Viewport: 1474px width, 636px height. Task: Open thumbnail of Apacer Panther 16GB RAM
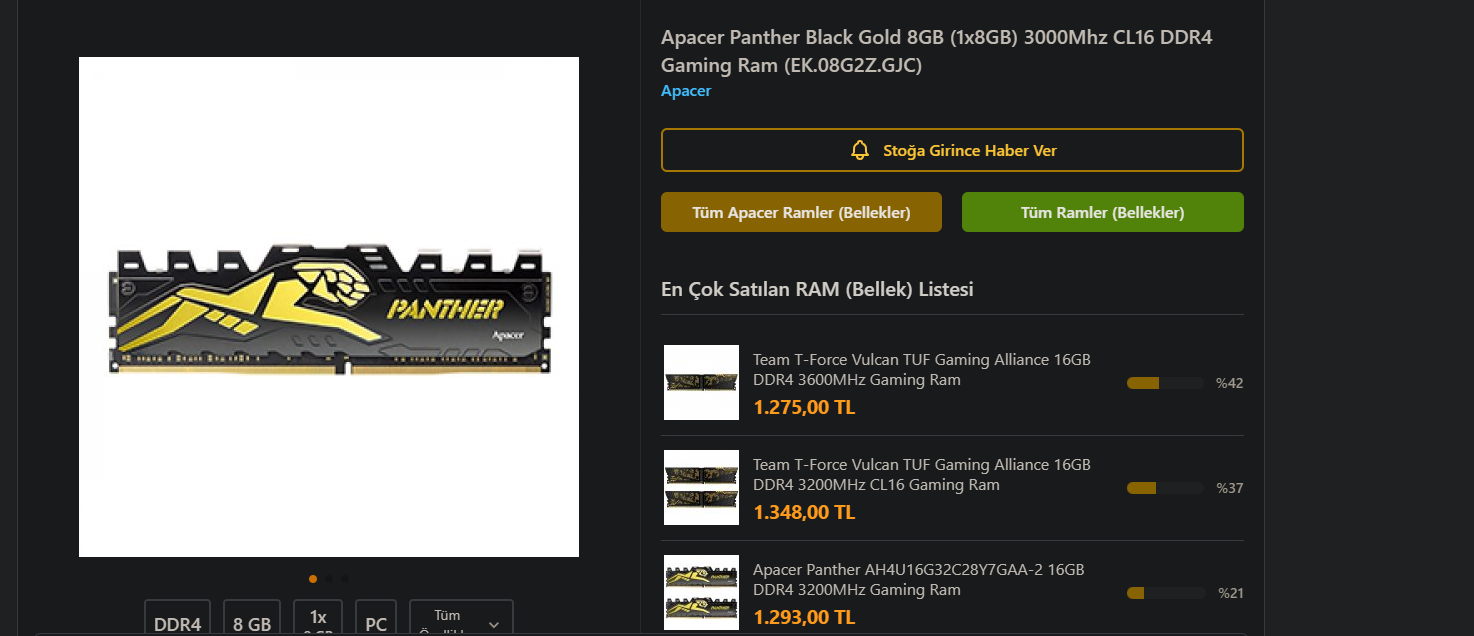(x=701, y=592)
